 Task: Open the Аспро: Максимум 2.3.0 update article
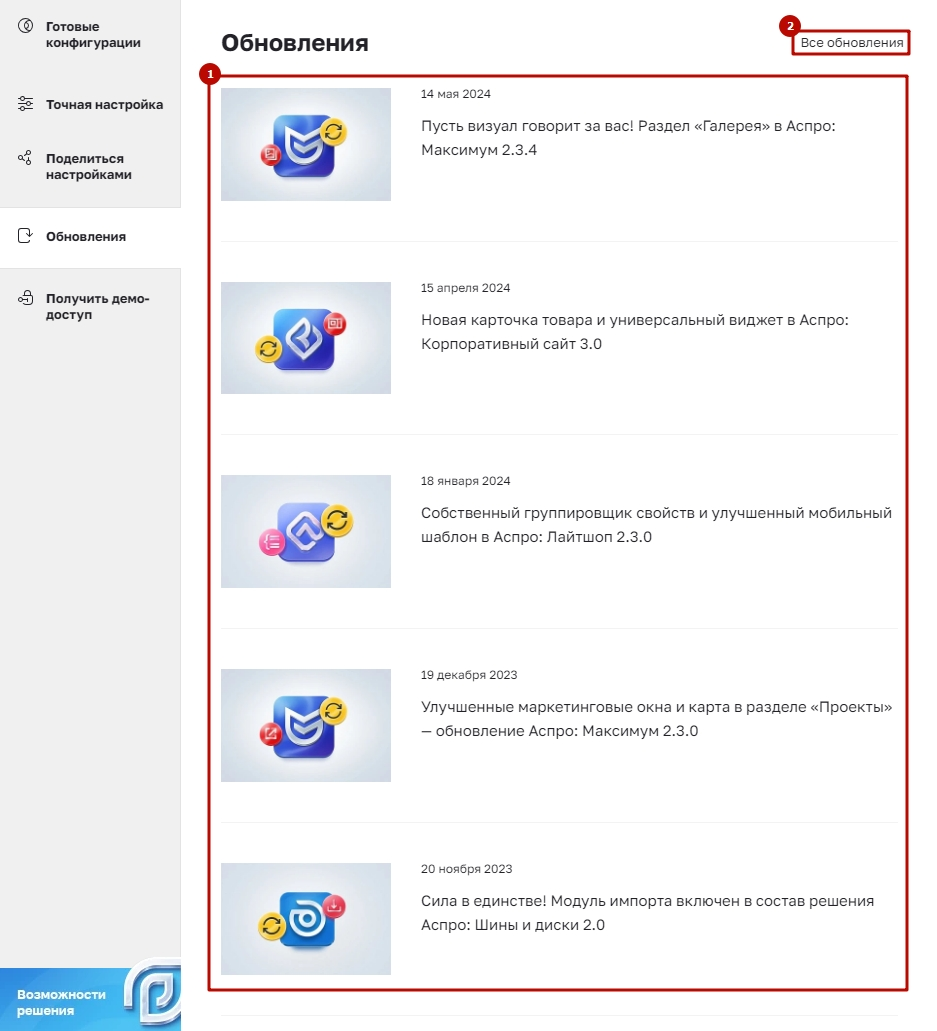click(x=656, y=719)
